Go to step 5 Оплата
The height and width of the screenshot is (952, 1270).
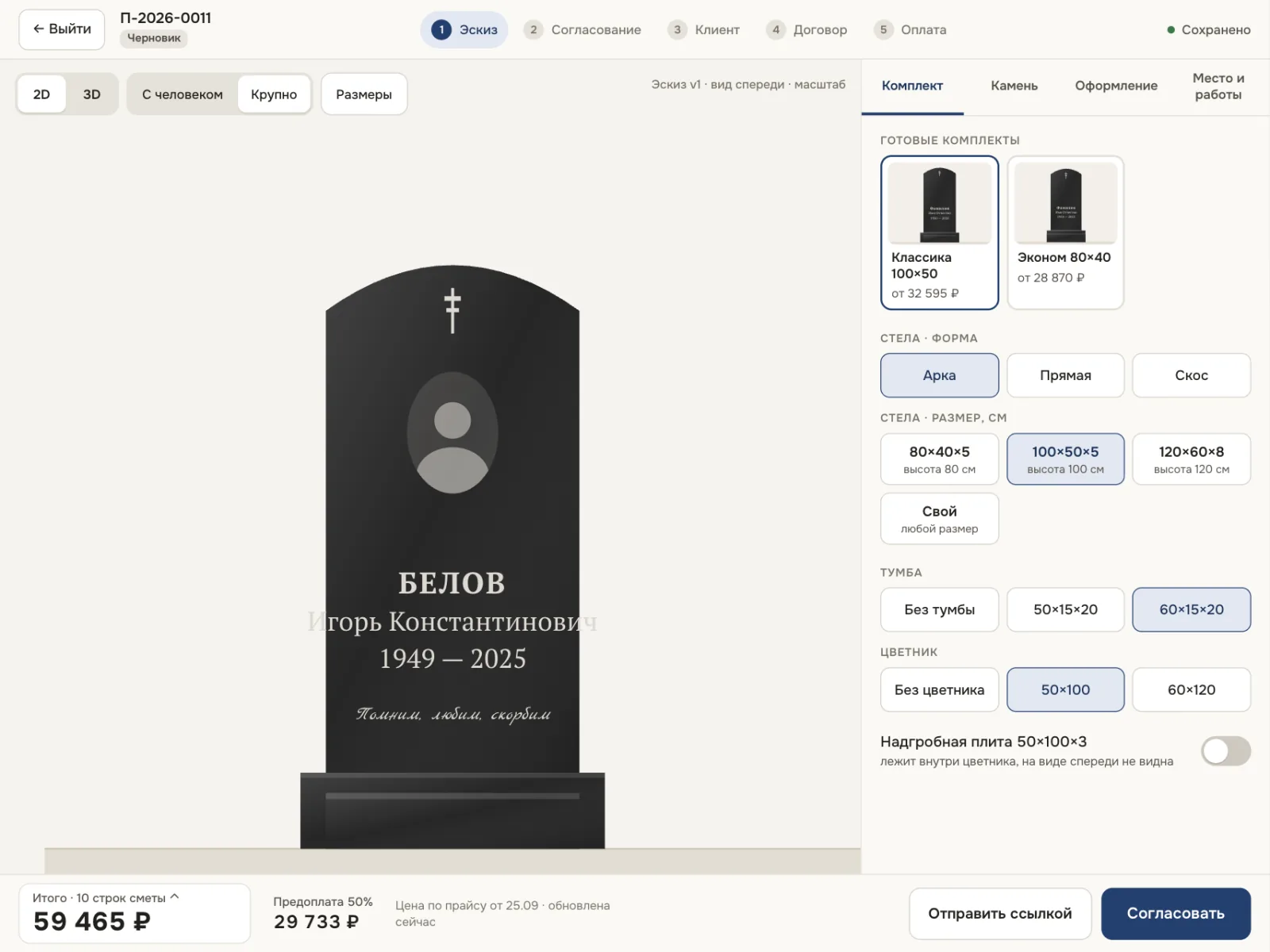[910, 29]
